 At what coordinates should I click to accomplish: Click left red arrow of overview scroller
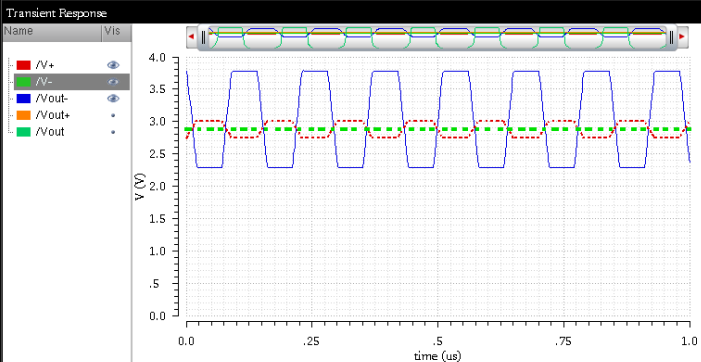[191, 37]
